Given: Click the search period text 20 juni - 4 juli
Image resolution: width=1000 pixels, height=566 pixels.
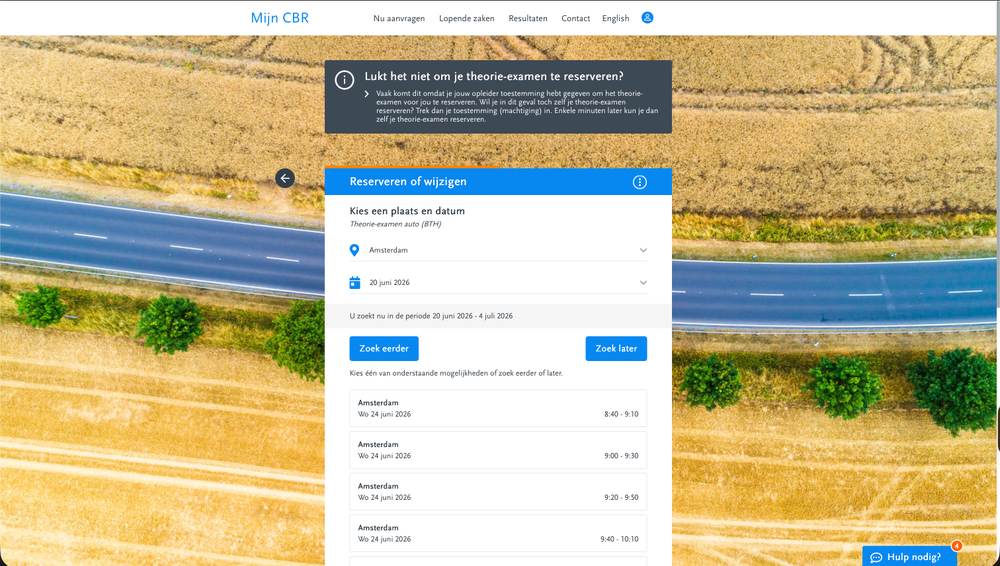Looking at the screenshot, I should point(431,316).
